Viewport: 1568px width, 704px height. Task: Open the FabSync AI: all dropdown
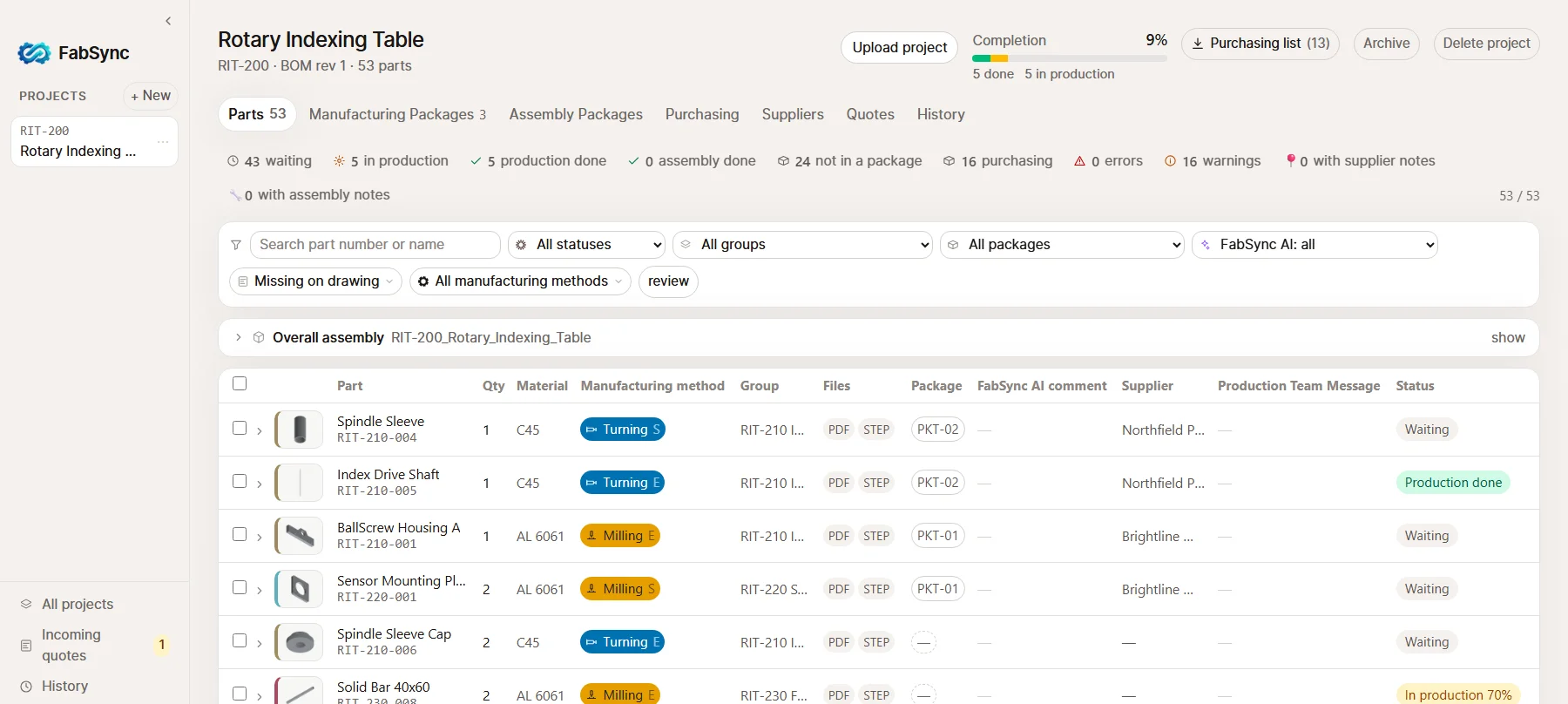[x=1315, y=245]
